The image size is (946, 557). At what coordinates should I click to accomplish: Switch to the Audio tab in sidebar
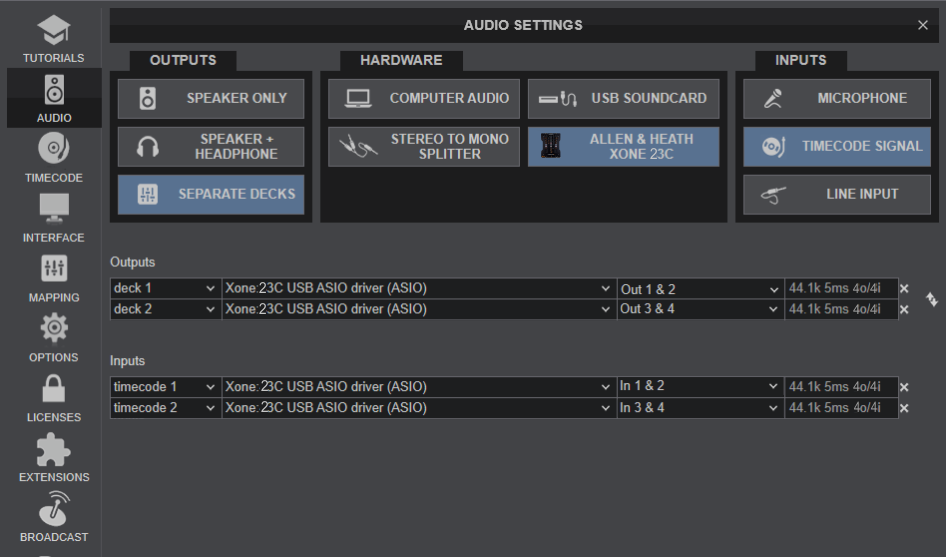click(x=53, y=99)
